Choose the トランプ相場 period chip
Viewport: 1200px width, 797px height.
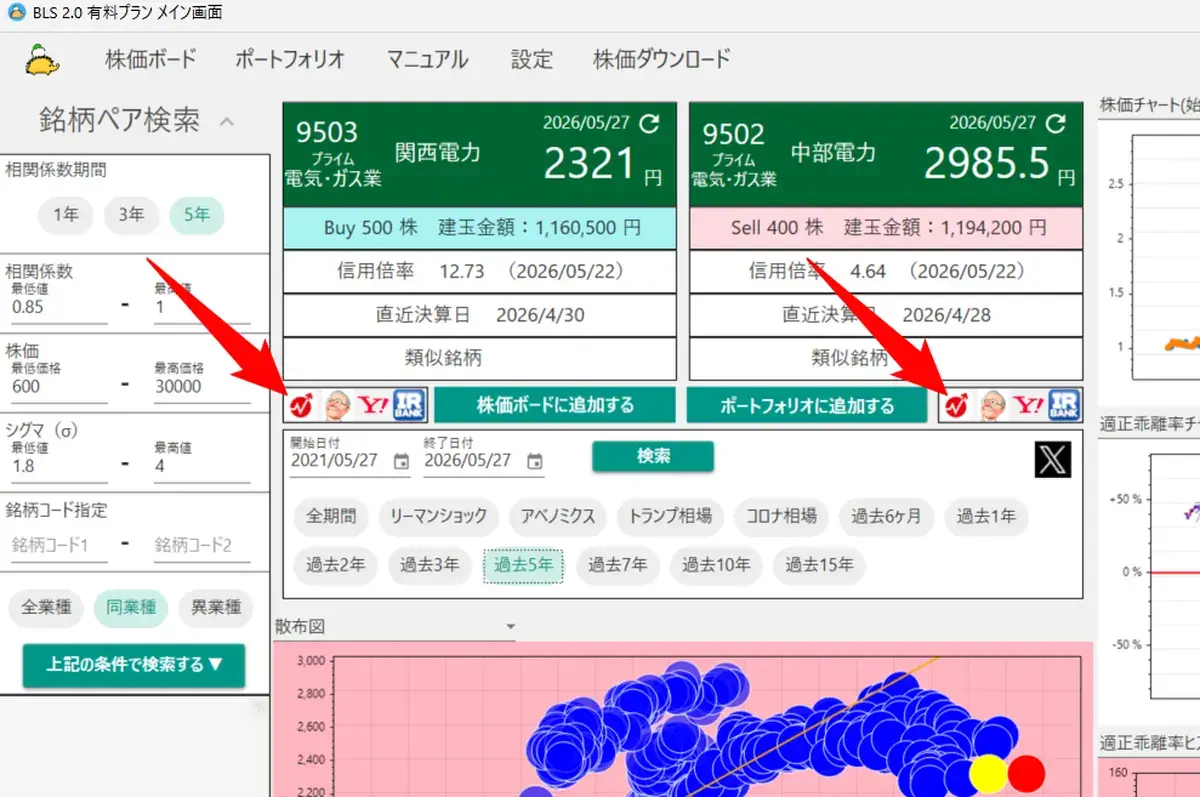point(671,516)
